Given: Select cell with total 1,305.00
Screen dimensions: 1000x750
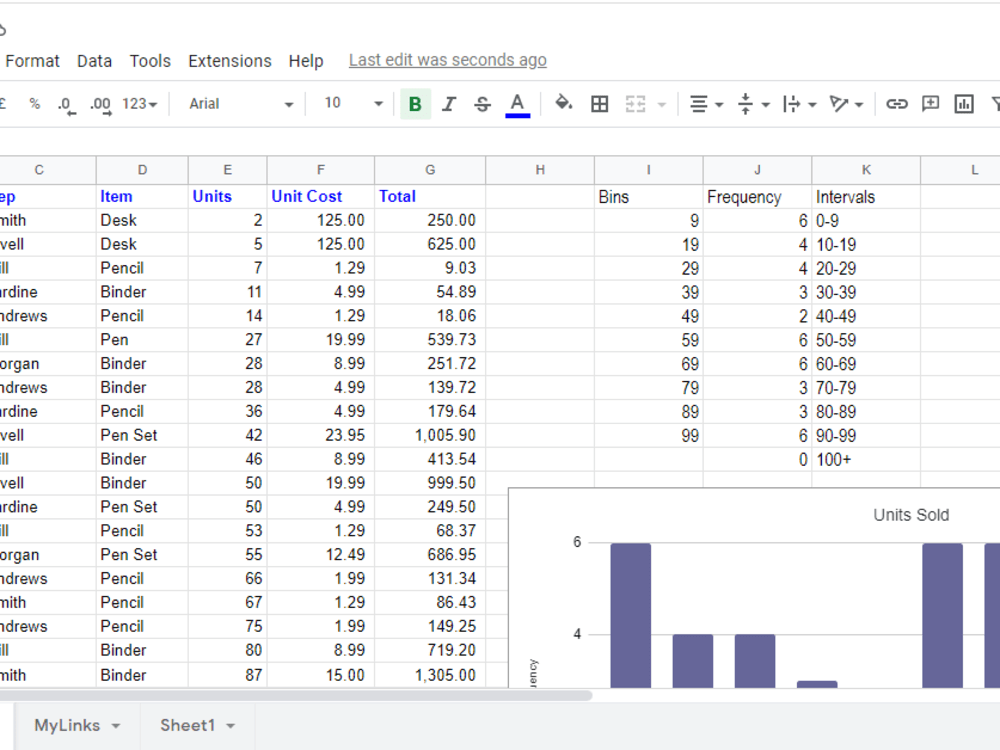Looking at the screenshot, I should tap(430, 675).
